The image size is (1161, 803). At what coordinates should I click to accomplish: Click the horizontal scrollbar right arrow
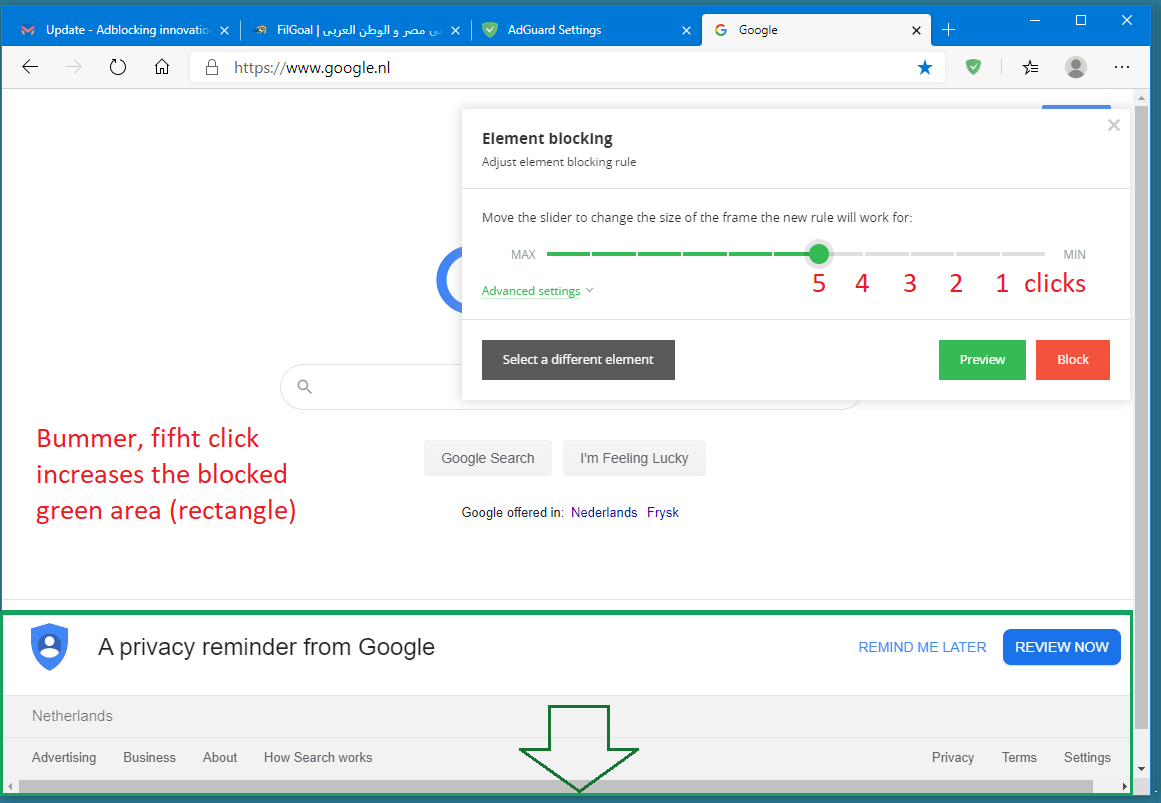click(x=1125, y=786)
